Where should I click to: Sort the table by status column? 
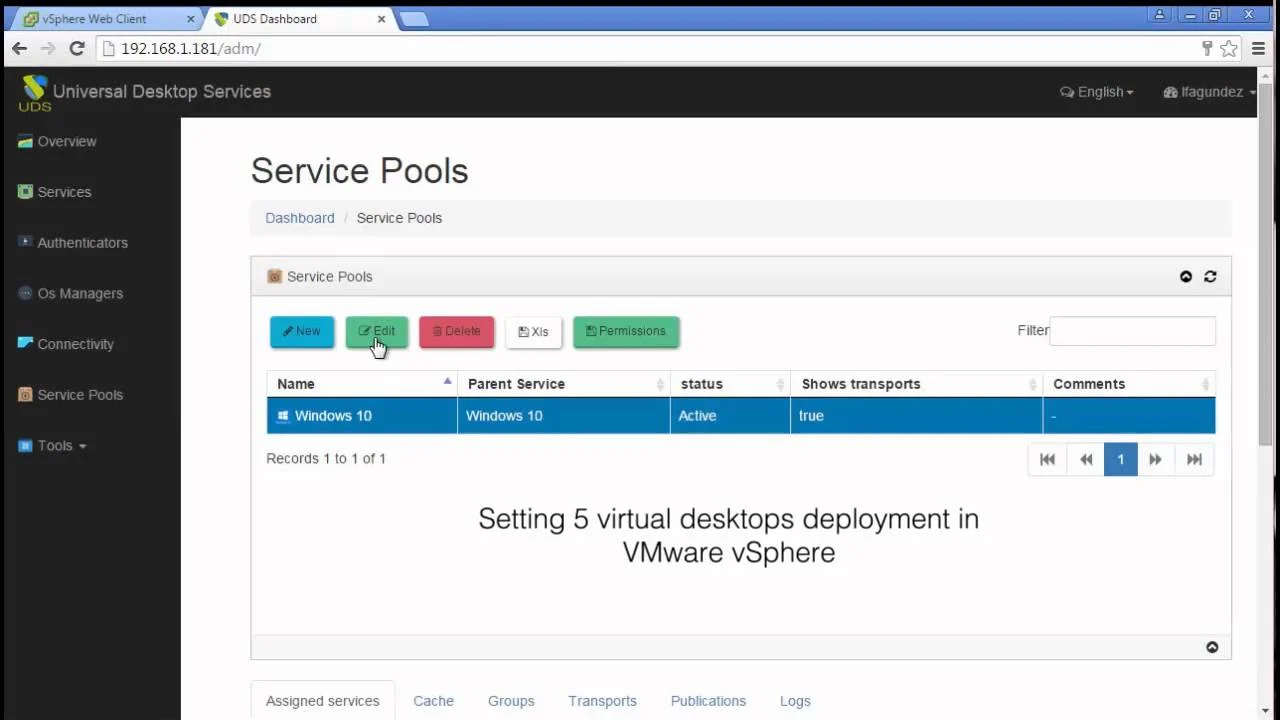coord(730,384)
